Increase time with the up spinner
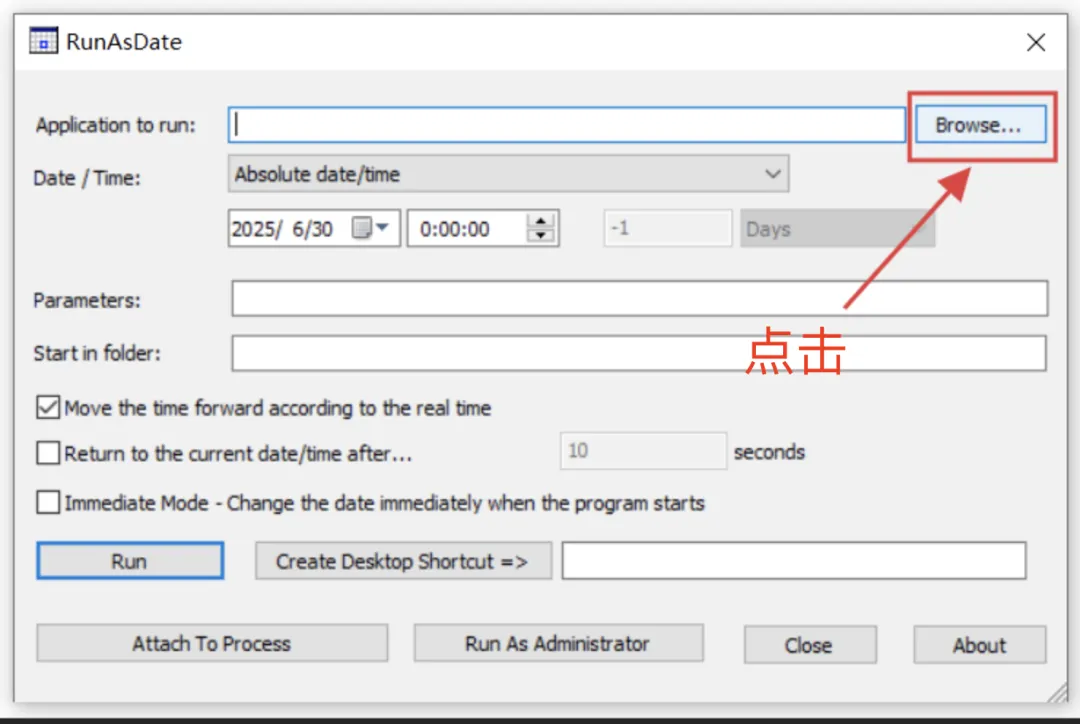 (x=541, y=220)
